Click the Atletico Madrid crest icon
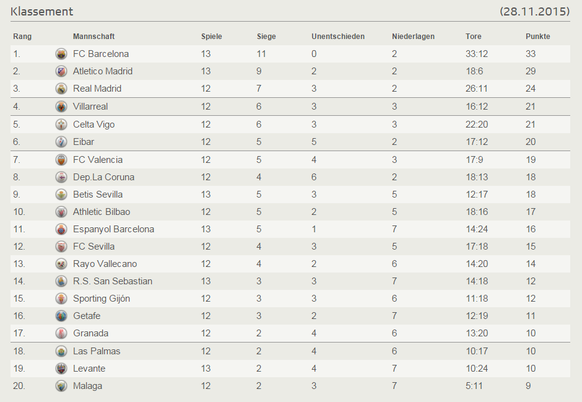The width and height of the screenshot is (582, 402). pos(61,71)
